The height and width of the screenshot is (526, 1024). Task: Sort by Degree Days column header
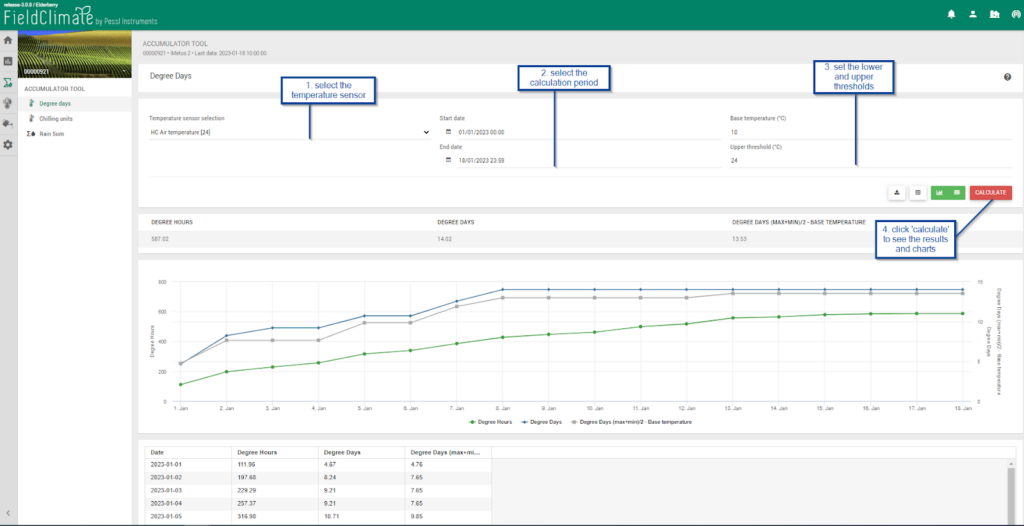(362, 452)
